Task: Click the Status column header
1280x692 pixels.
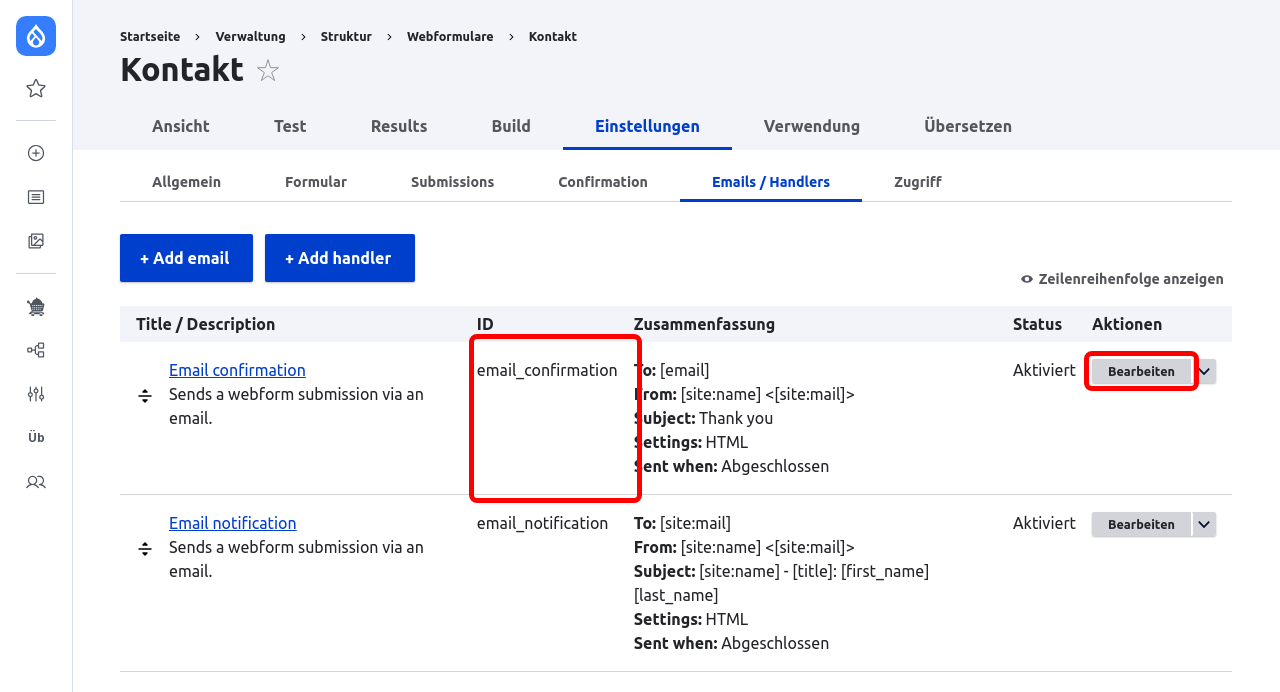Action: point(1037,324)
